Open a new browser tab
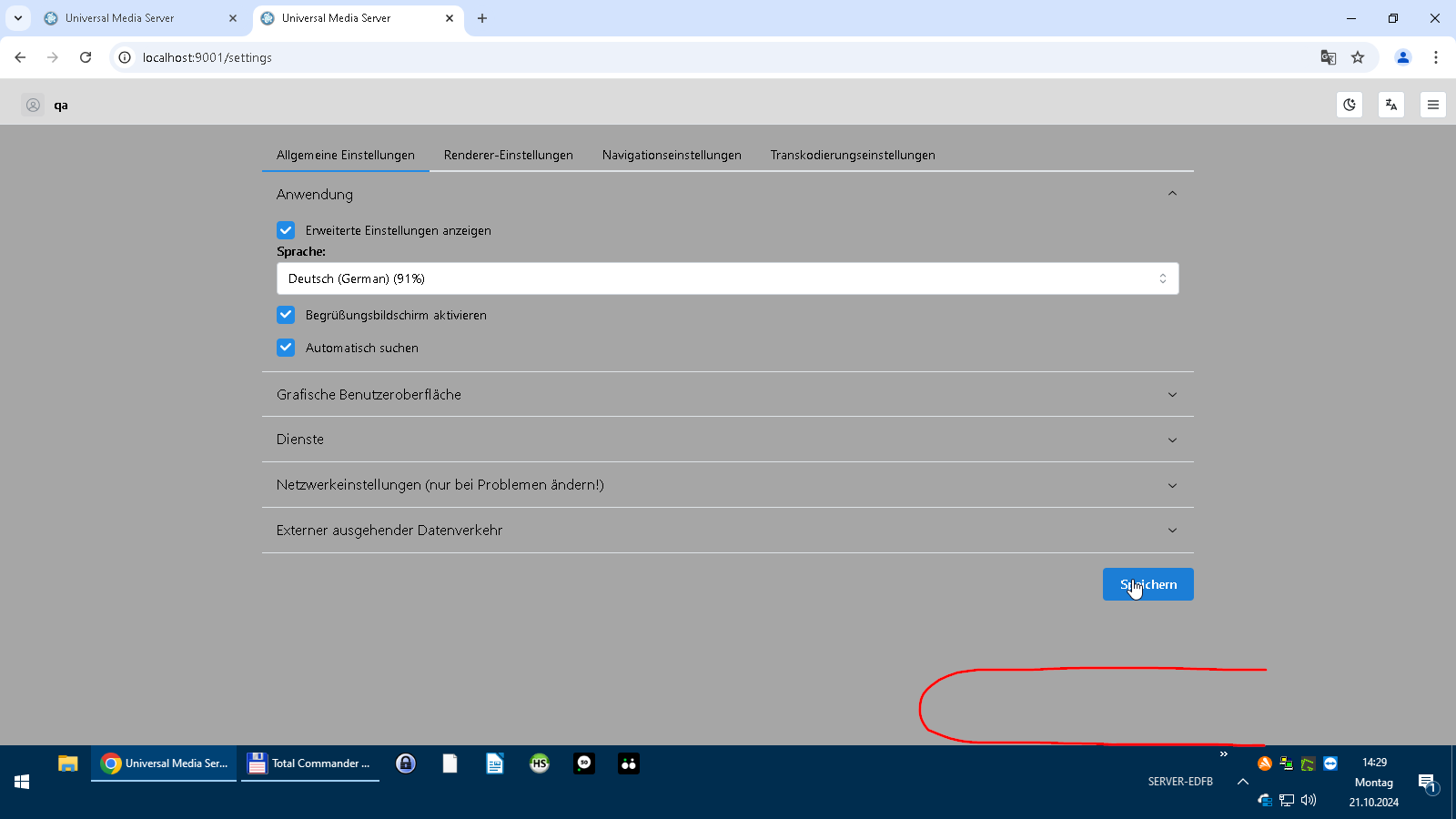Image resolution: width=1456 pixels, height=819 pixels. click(x=482, y=18)
